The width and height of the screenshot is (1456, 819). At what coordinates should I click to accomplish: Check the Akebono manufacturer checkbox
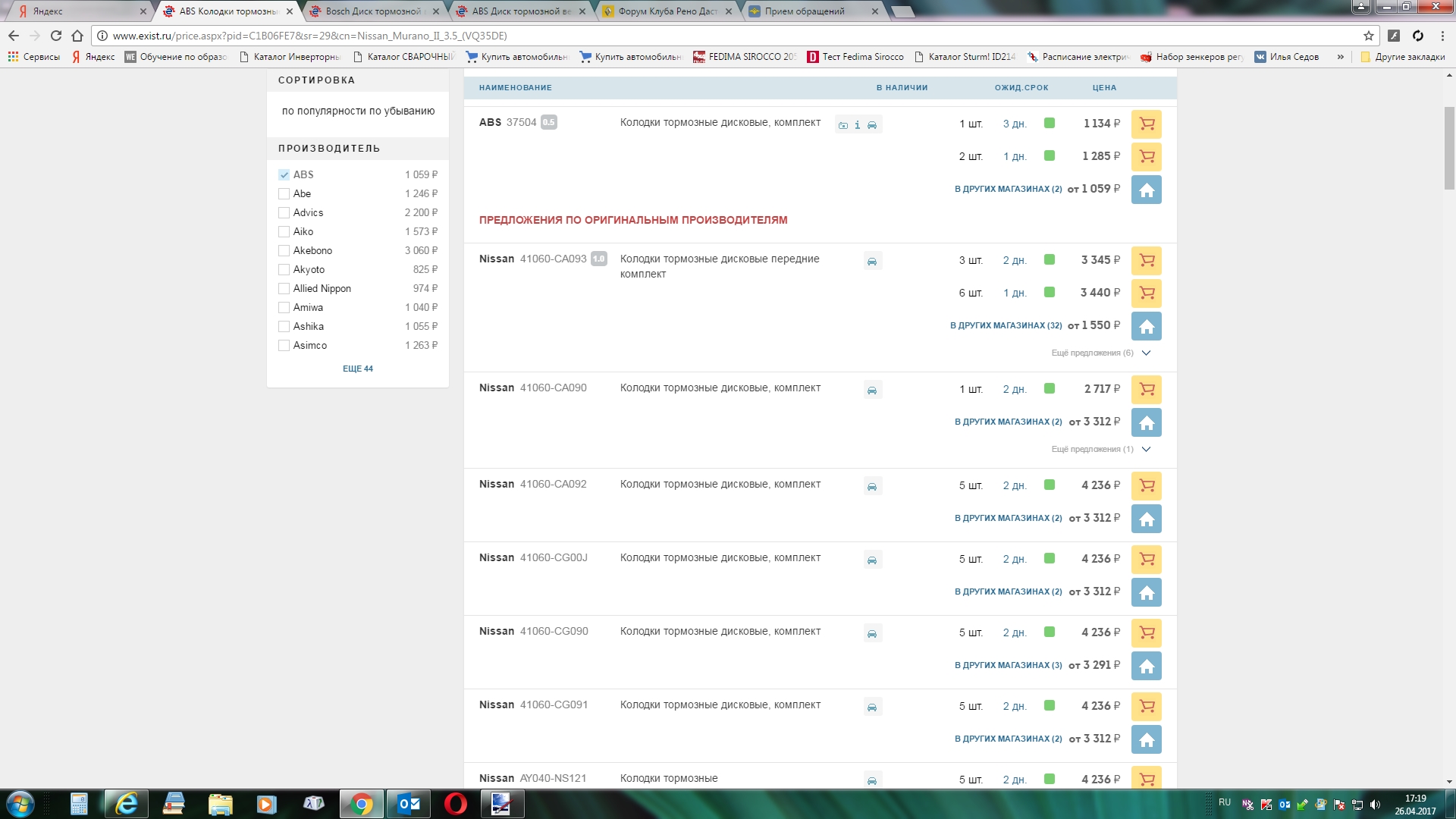tap(284, 250)
